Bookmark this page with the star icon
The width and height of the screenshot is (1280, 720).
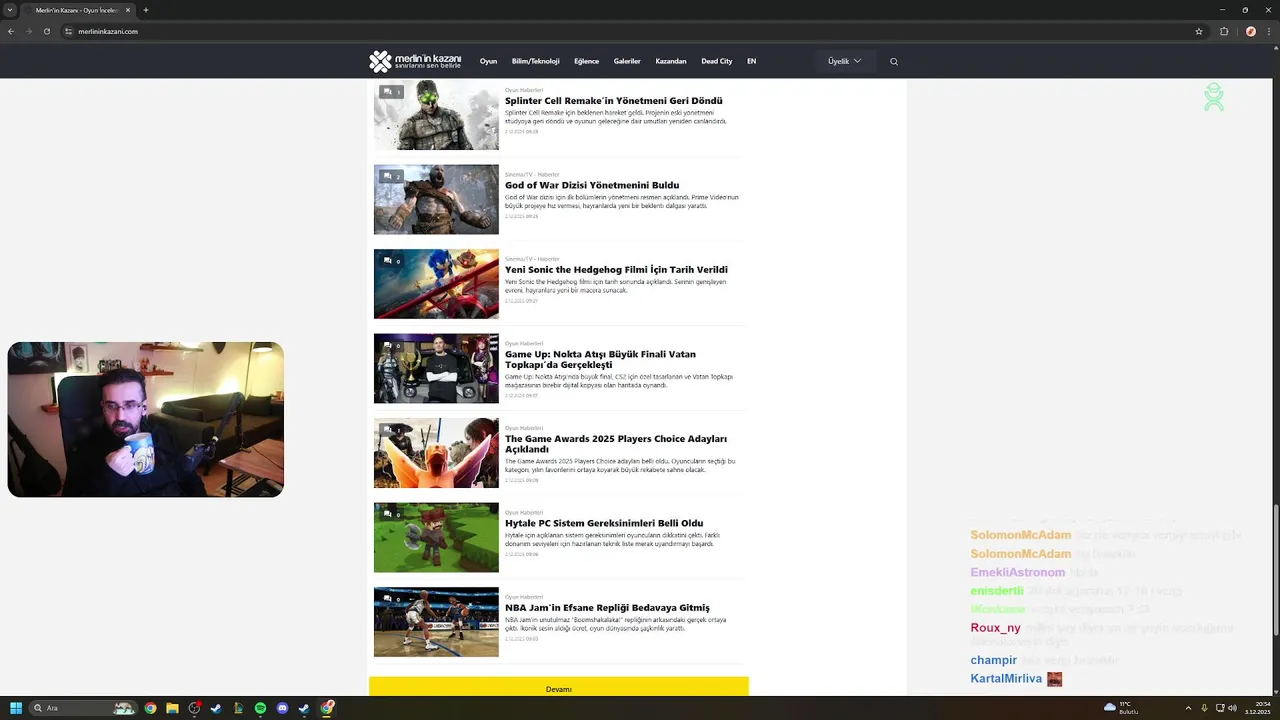click(x=1199, y=31)
